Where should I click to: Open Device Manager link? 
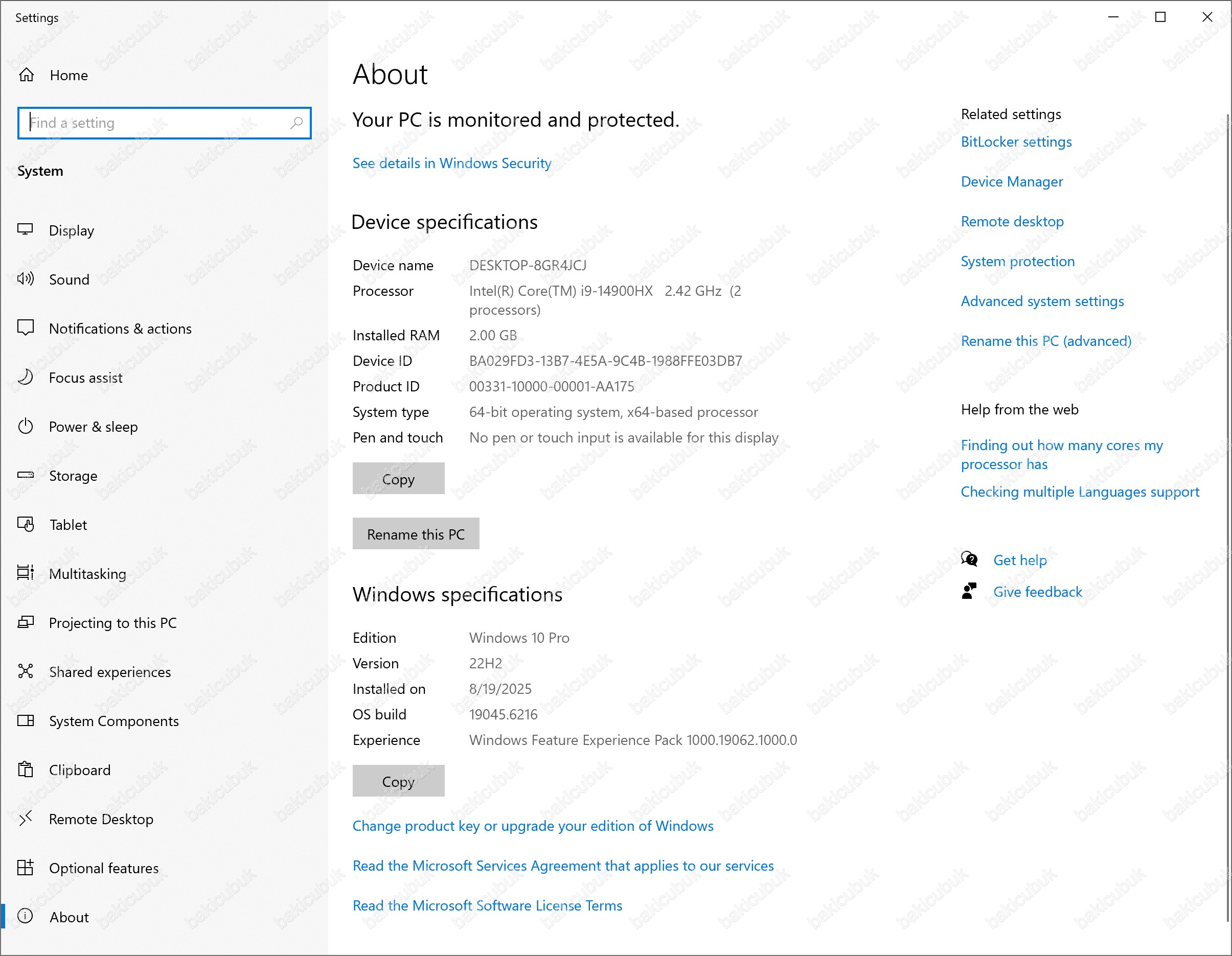(1012, 181)
